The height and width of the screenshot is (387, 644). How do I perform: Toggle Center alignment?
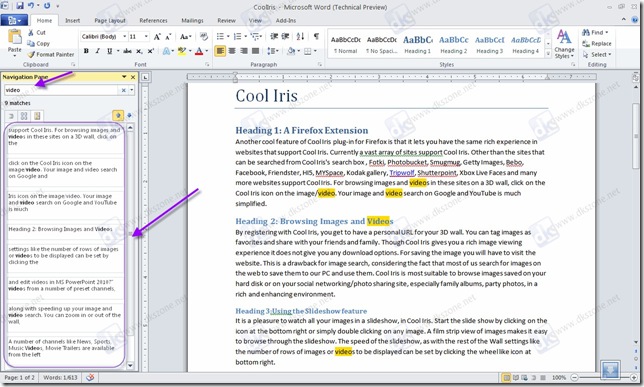click(232, 51)
